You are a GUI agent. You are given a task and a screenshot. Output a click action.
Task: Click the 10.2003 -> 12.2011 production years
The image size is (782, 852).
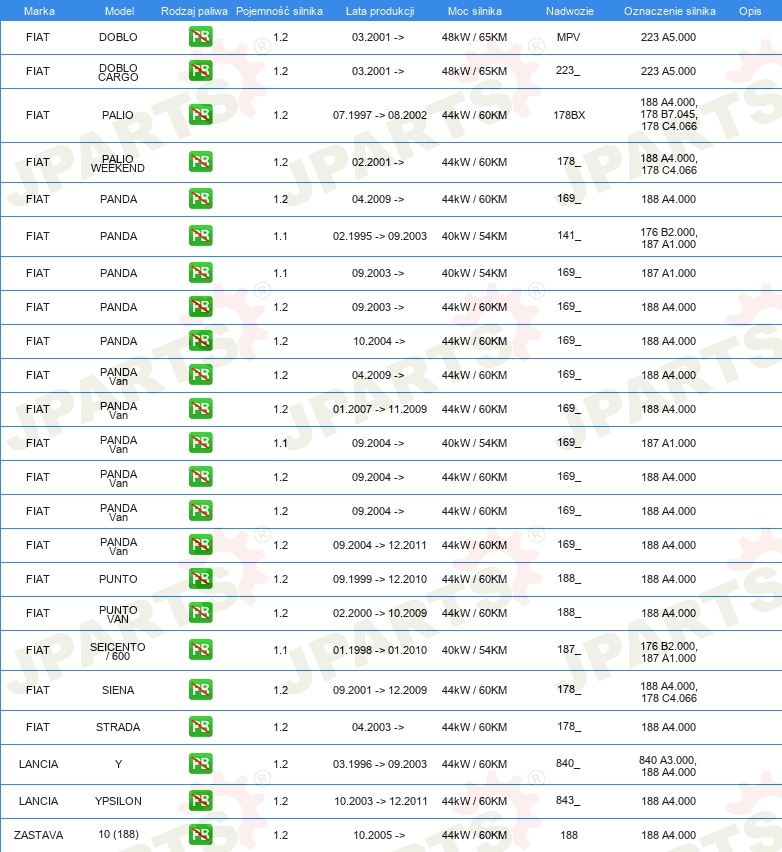pyautogui.click(x=380, y=801)
